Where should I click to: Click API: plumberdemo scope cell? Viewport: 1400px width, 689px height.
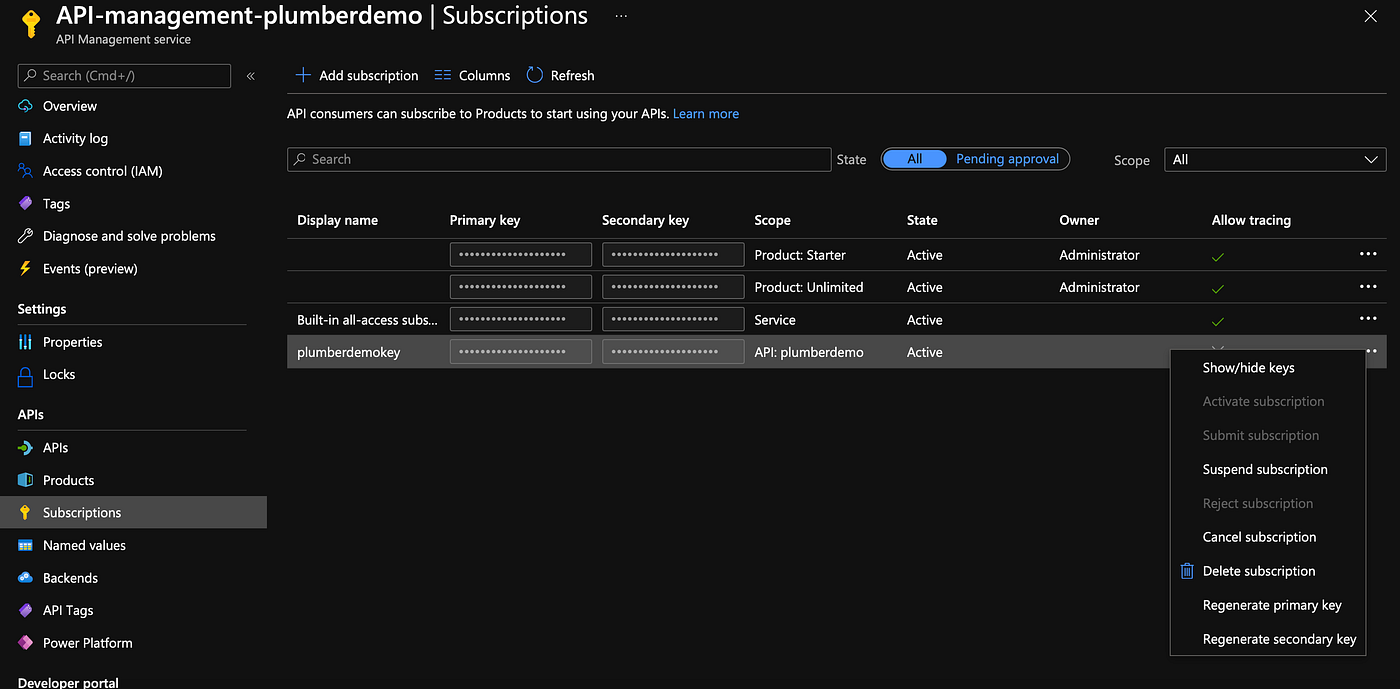[809, 352]
